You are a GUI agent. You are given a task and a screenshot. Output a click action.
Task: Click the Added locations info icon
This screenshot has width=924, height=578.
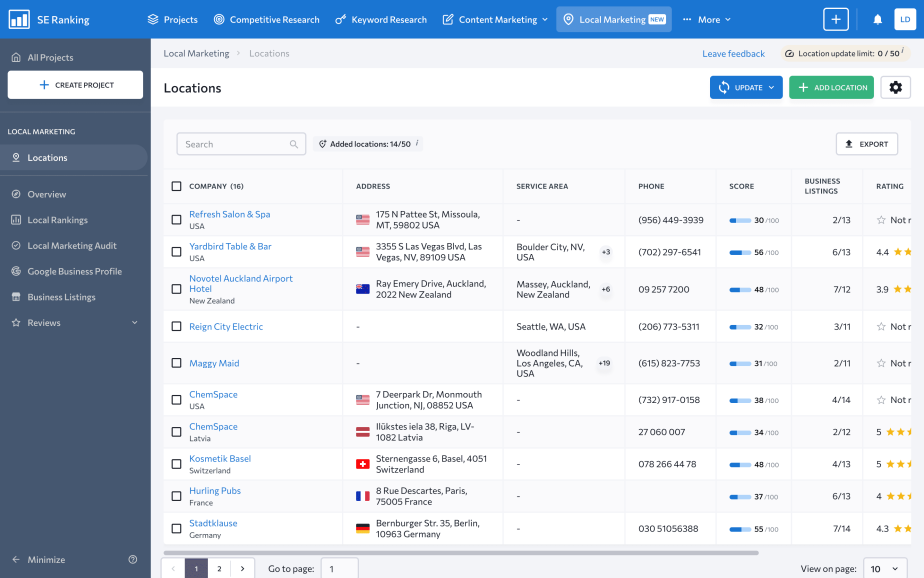pos(417,143)
